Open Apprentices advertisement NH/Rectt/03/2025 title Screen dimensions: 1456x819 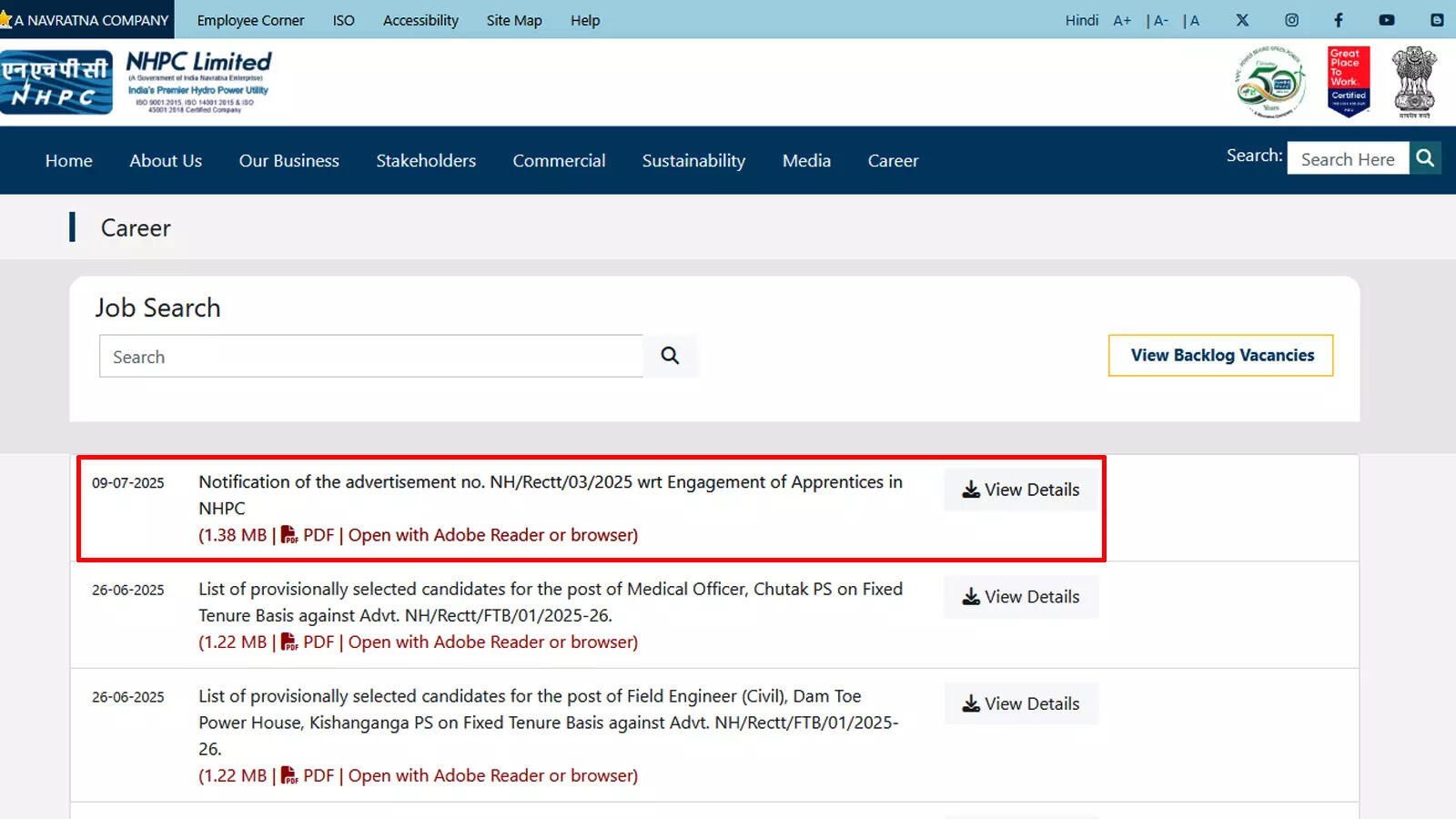pos(551,495)
